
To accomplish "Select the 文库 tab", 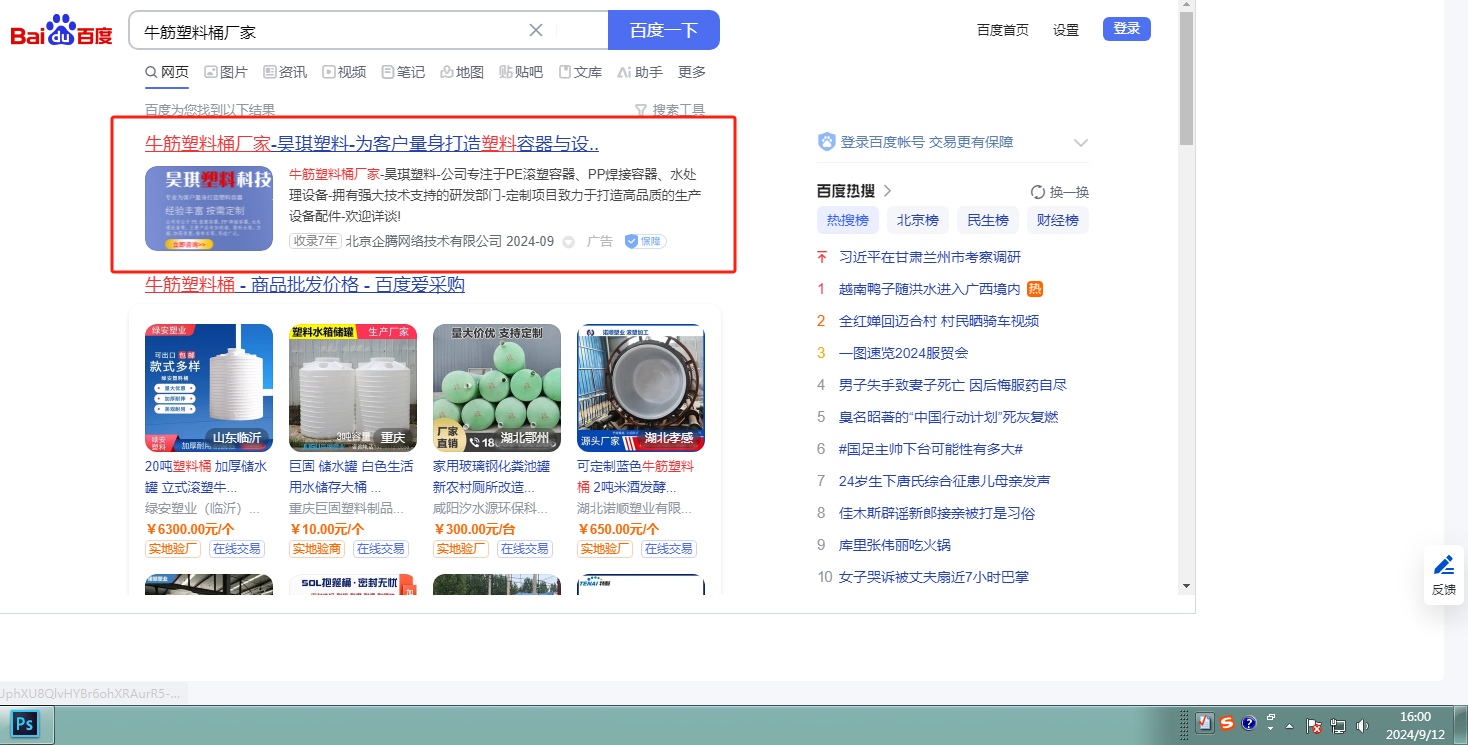I will click(x=580, y=72).
